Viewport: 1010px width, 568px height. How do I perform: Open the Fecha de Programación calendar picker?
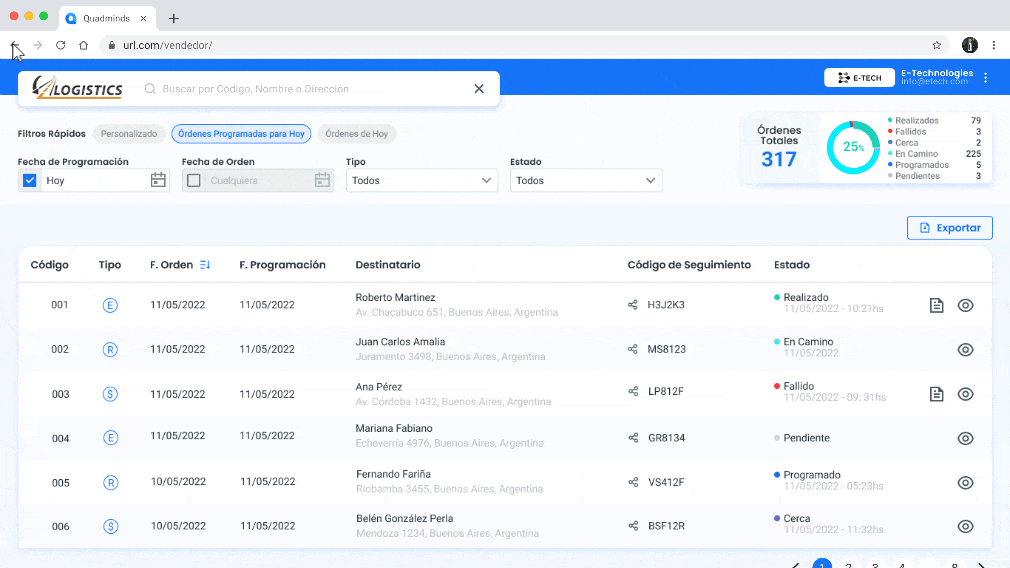(x=158, y=180)
